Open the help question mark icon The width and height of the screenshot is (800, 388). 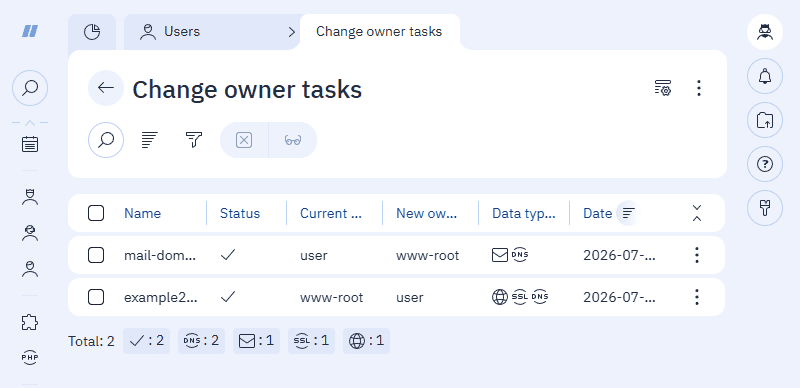(x=765, y=164)
